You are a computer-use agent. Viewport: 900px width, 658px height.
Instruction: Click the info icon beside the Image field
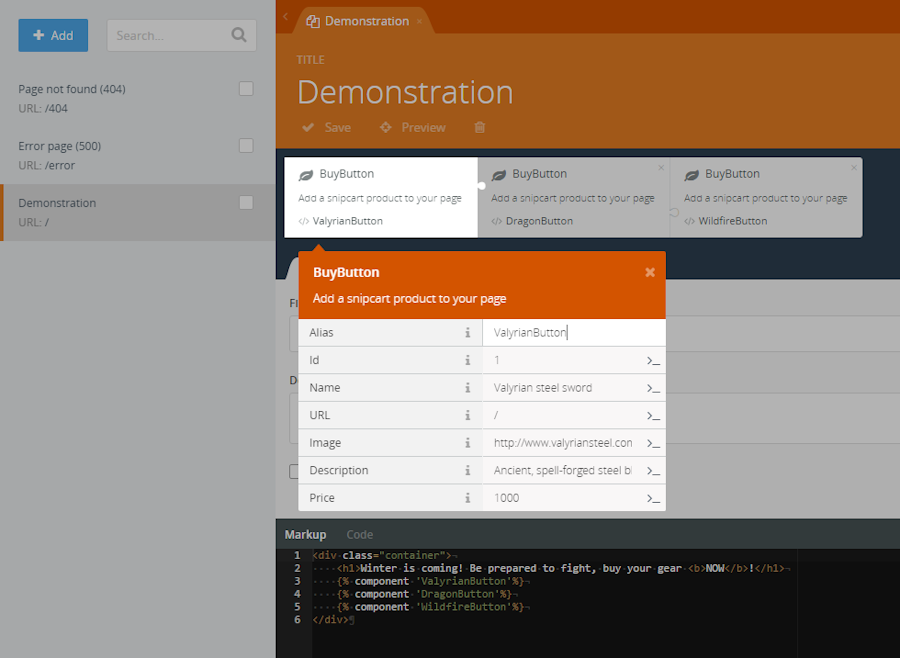click(x=469, y=442)
